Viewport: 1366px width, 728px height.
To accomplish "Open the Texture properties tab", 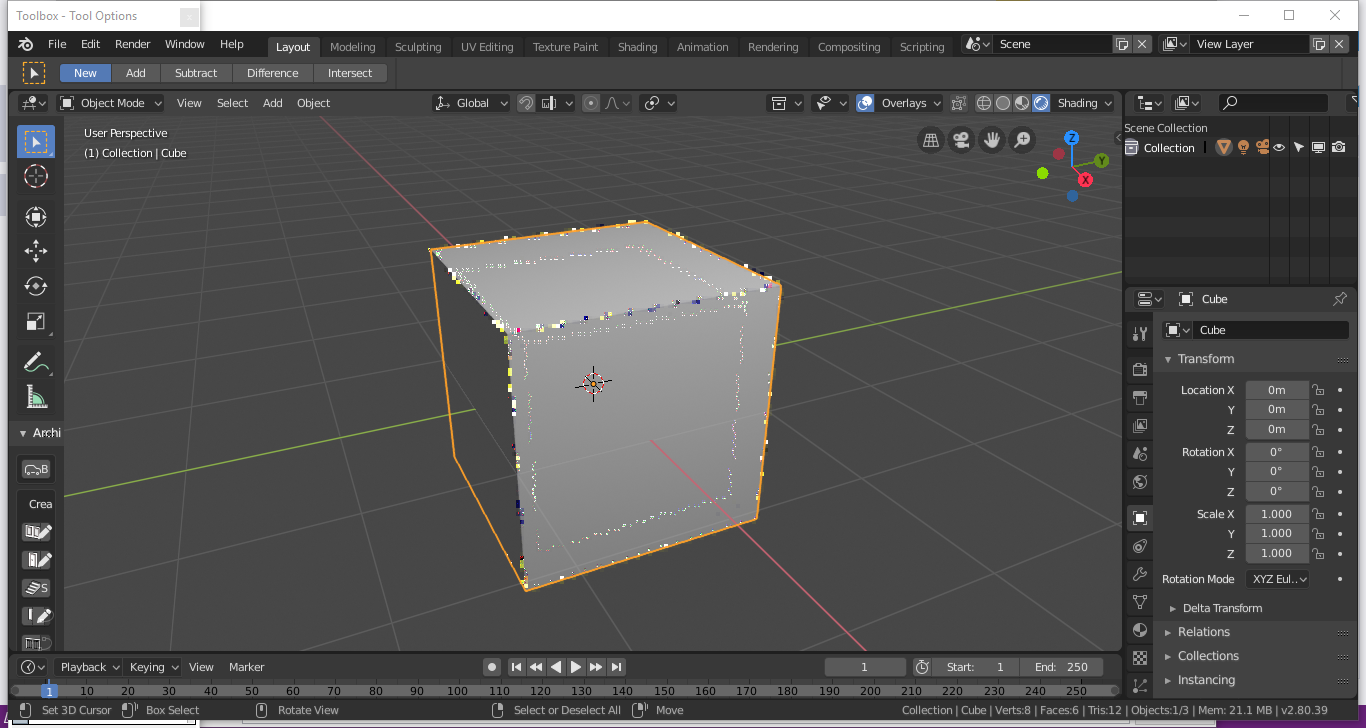I will coord(1140,658).
